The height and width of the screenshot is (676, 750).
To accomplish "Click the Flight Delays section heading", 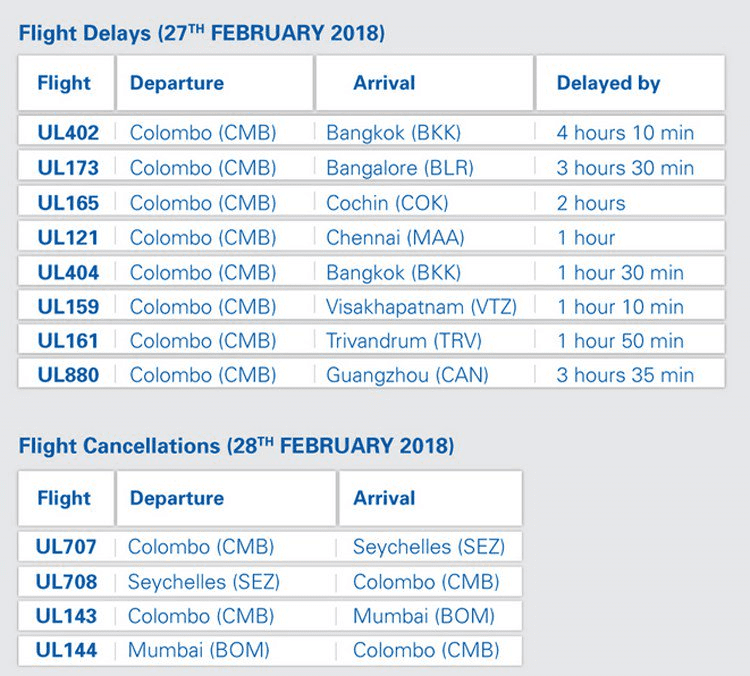I will (201, 33).
